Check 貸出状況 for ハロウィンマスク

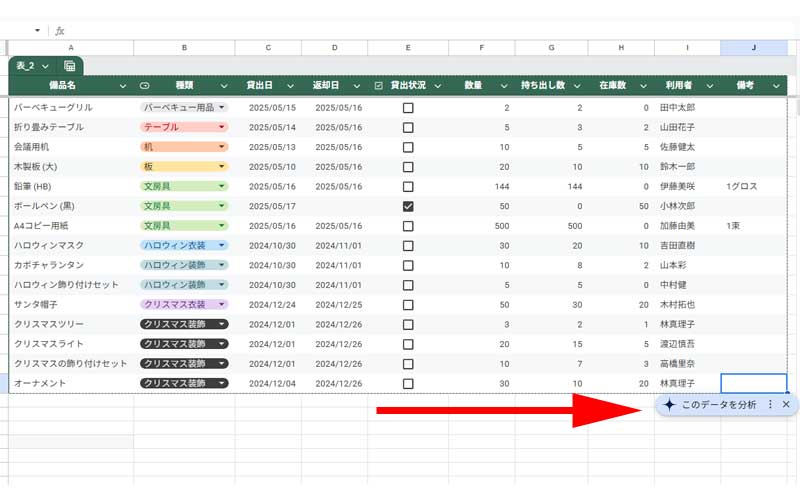(x=408, y=246)
